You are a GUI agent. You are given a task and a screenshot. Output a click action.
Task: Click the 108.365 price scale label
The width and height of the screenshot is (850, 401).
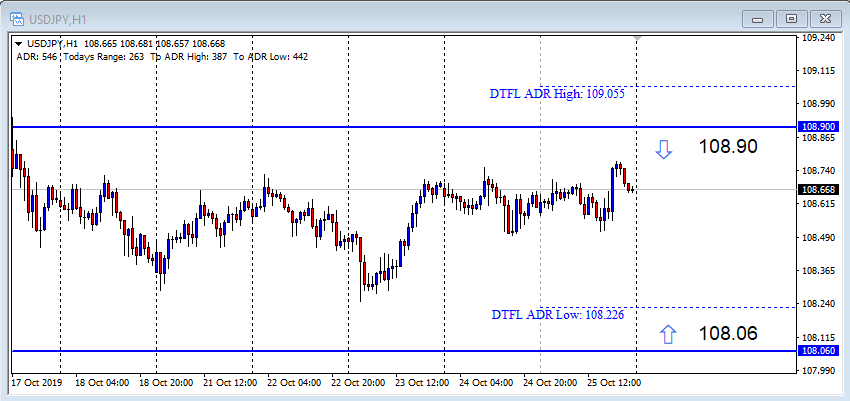click(819, 271)
